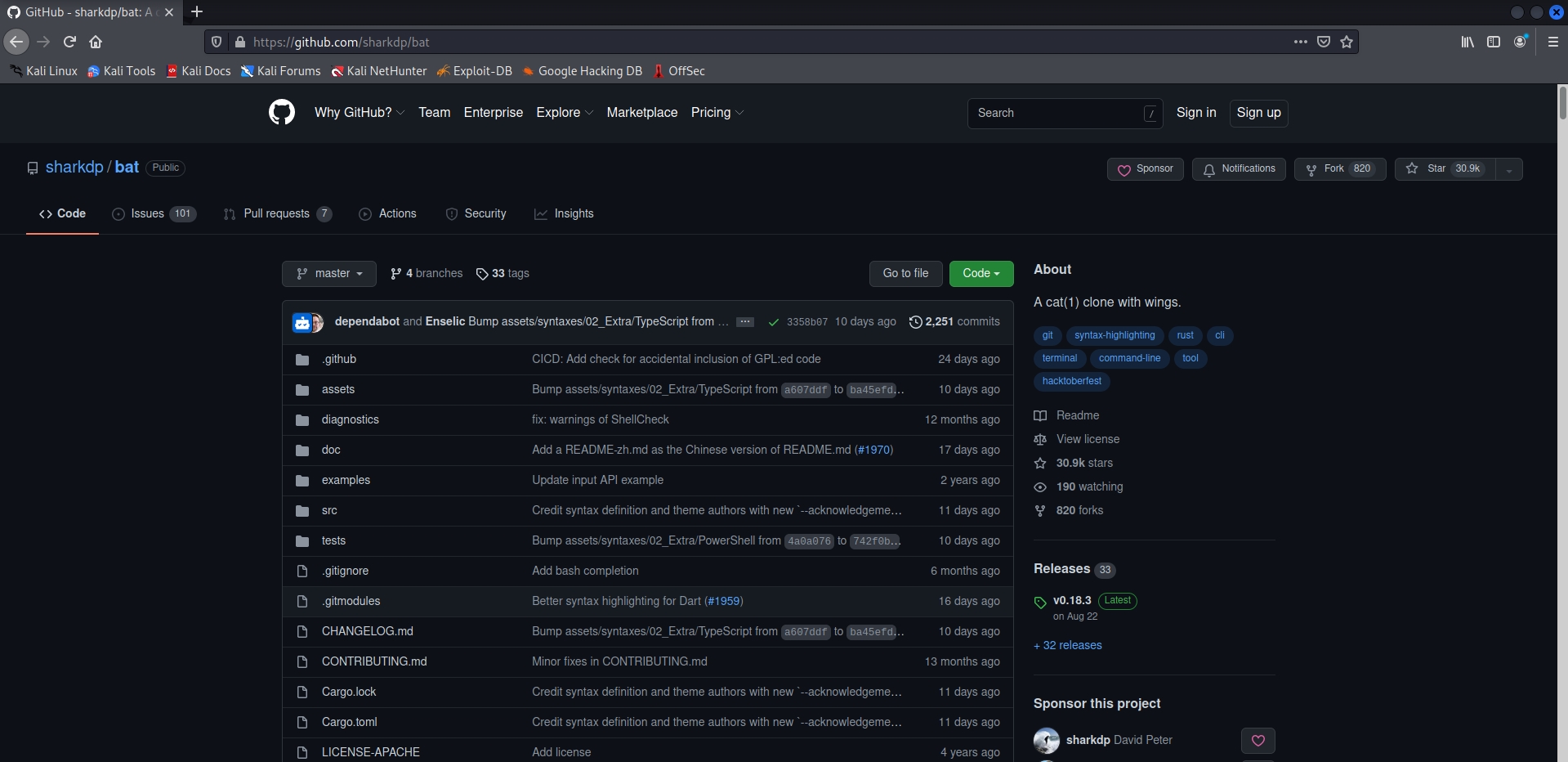Screen dimensions: 1568x762
Task: Click the site lock icon in the address bar
Action: click(x=239, y=42)
